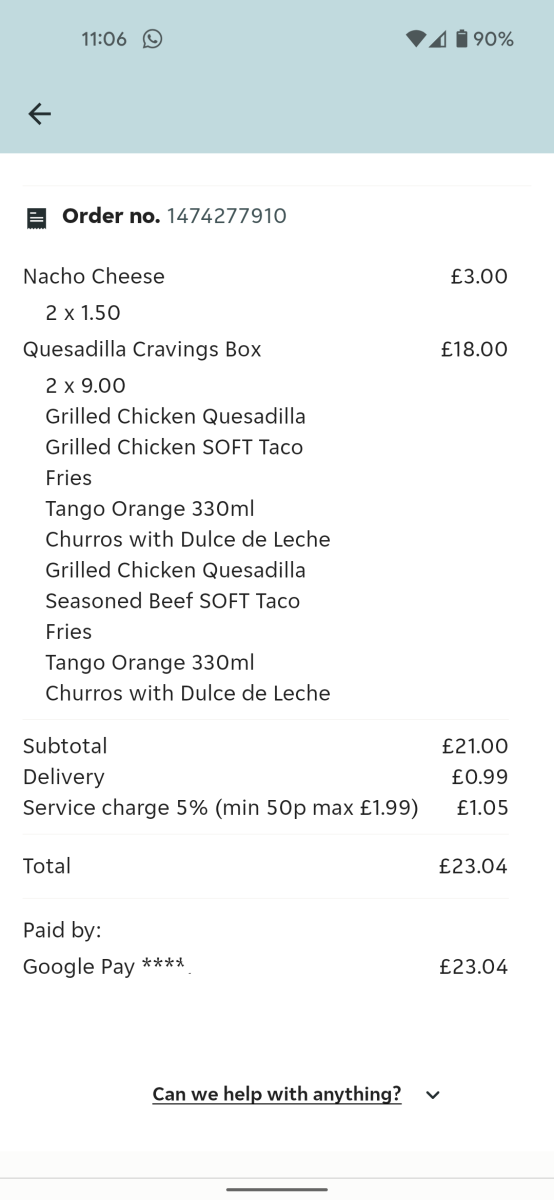The image size is (554, 1200).
Task: Tap the Total amount £23.04
Action: tap(473, 866)
